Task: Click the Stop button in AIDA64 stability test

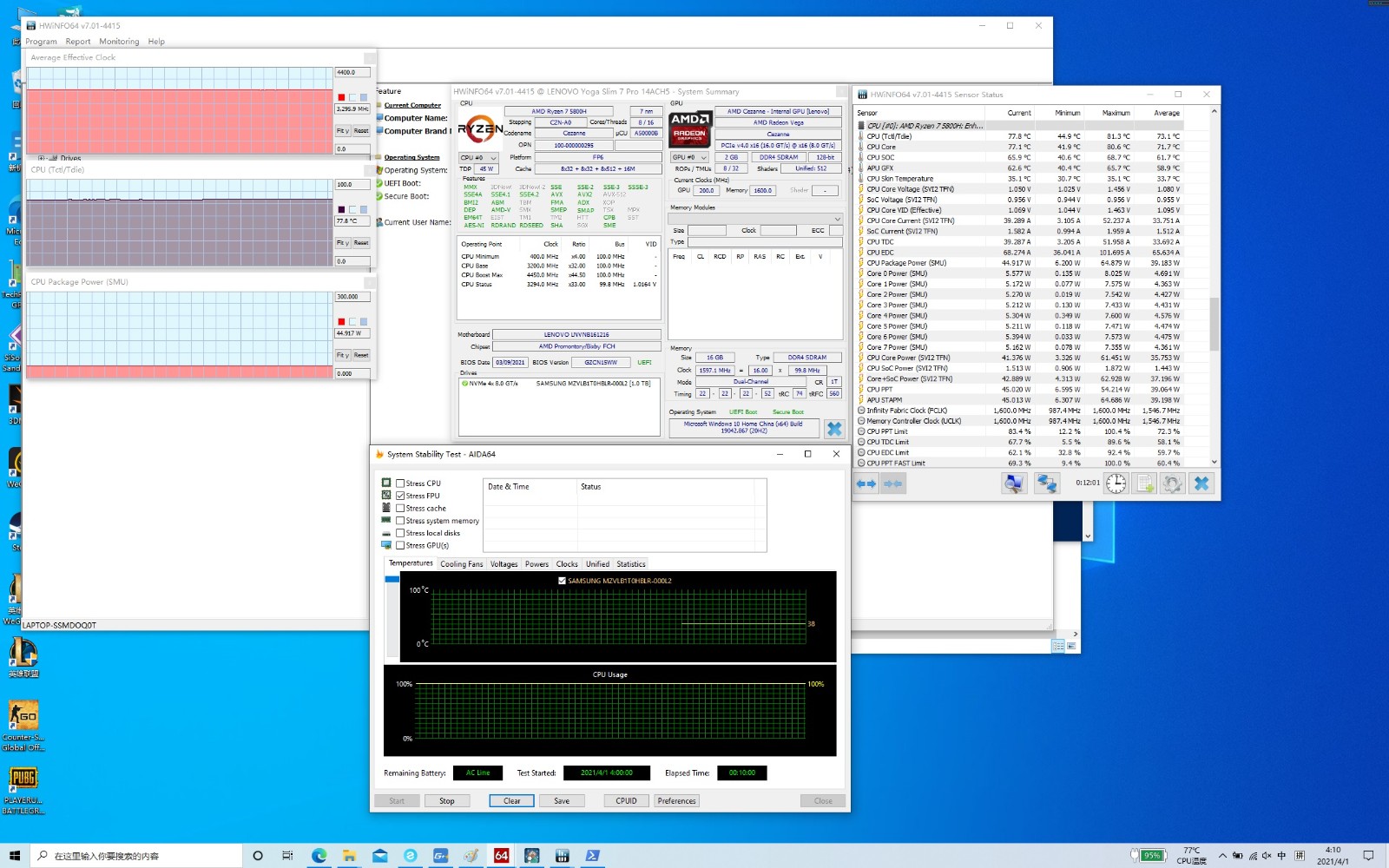Action: [447, 801]
